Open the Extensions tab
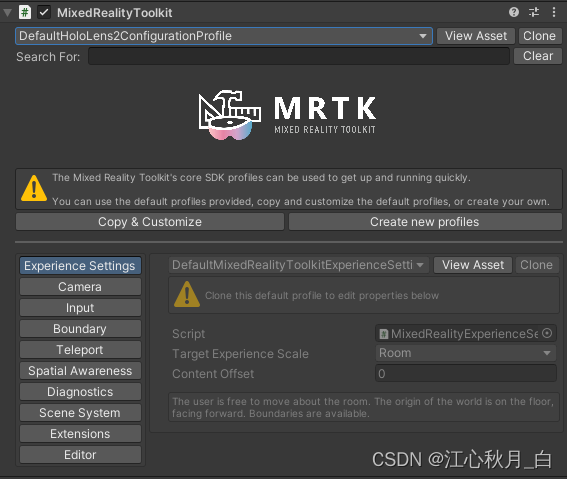Screen dimensions: 567x479 click(80, 433)
